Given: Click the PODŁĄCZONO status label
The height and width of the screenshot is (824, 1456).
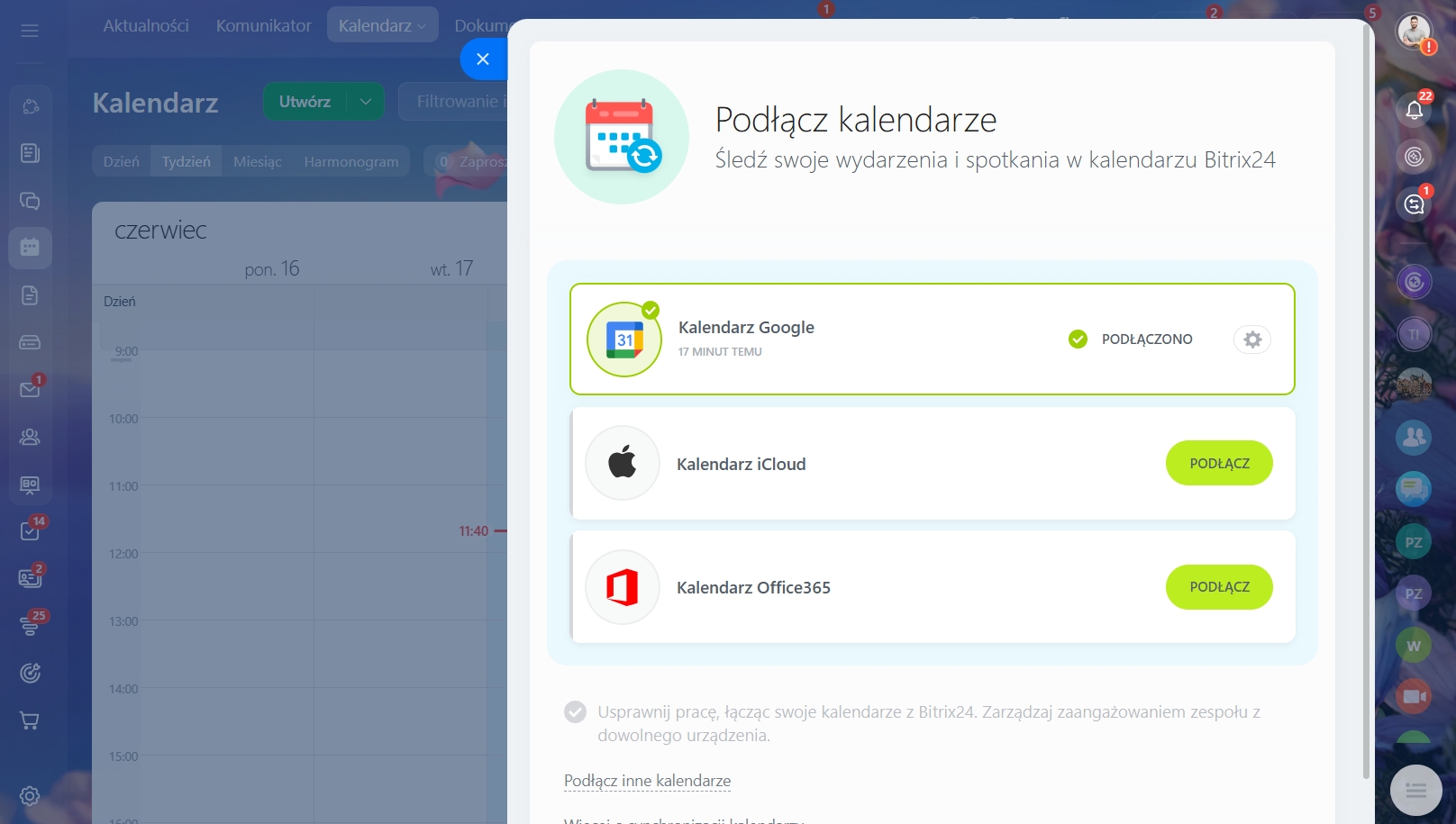Looking at the screenshot, I should point(1147,340).
